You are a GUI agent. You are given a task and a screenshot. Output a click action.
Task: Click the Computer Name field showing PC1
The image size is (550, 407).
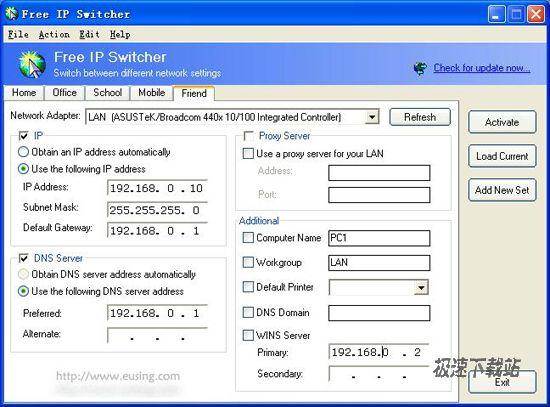coord(379,238)
